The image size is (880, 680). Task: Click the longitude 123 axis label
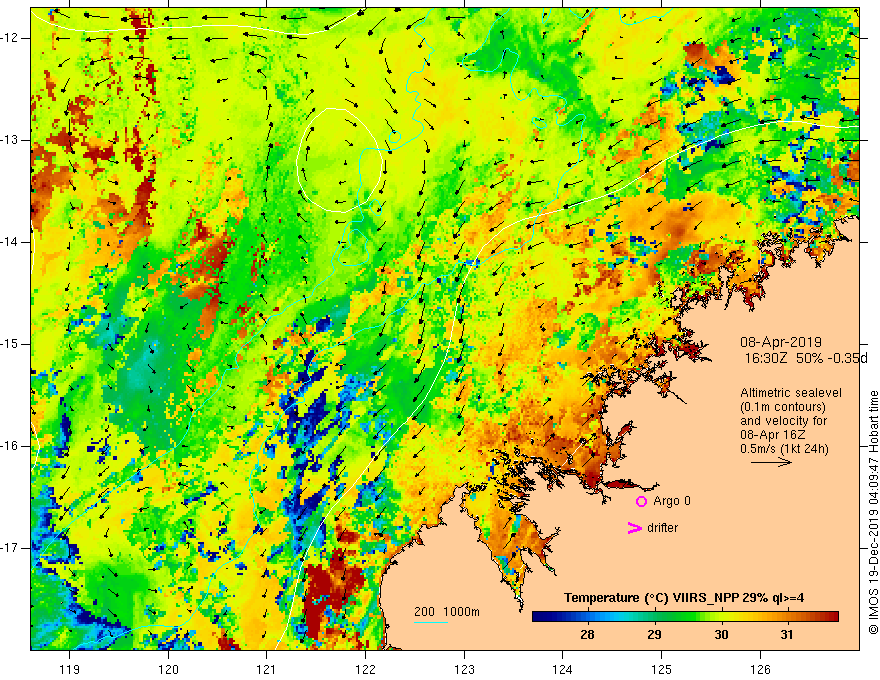click(464, 669)
